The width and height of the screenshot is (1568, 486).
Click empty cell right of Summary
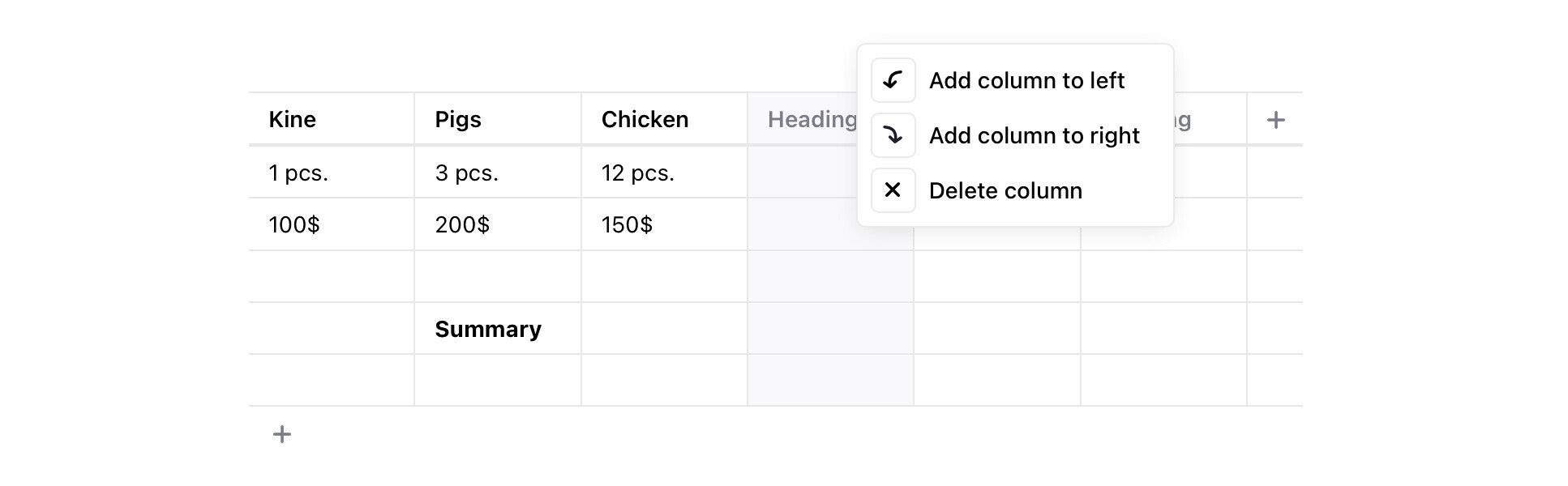[664, 329]
